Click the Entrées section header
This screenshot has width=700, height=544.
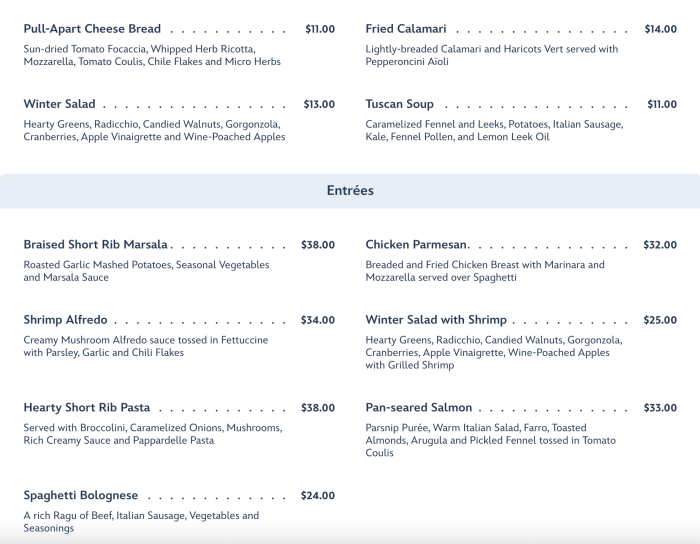coord(350,190)
